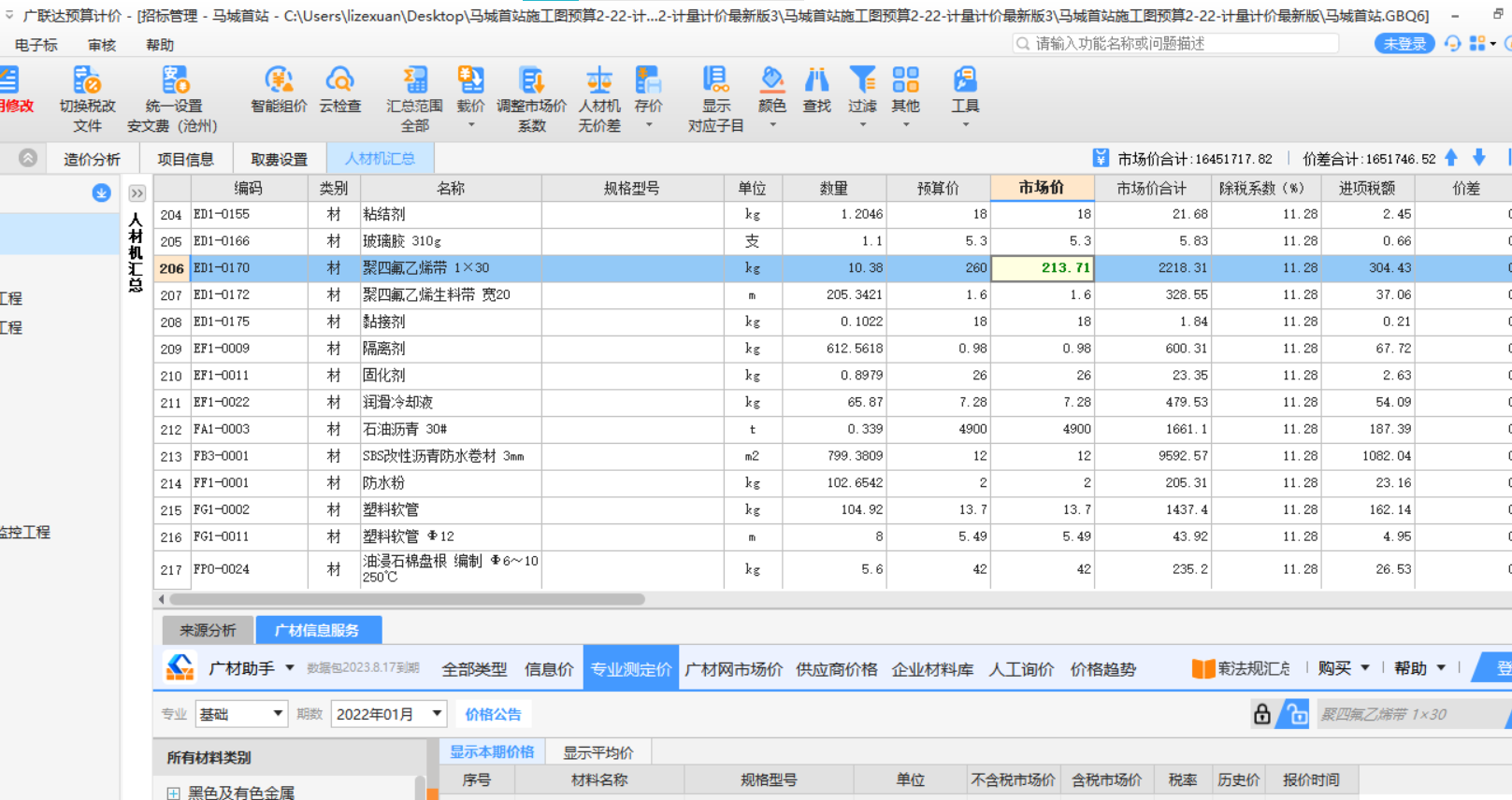
Task: Switch to the 来源分析 tab
Action: [x=208, y=630]
